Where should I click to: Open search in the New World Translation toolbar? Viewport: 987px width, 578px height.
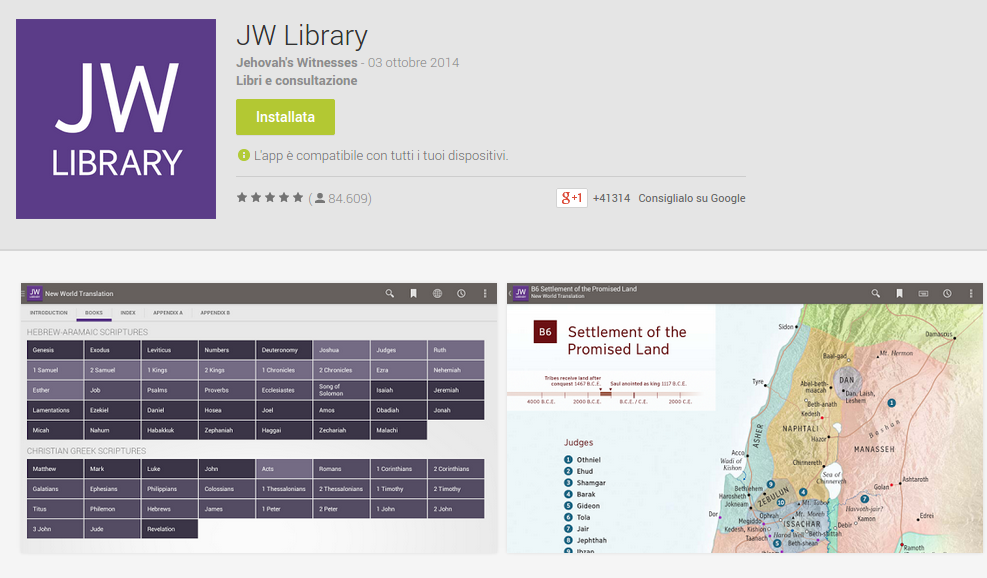click(390, 293)
